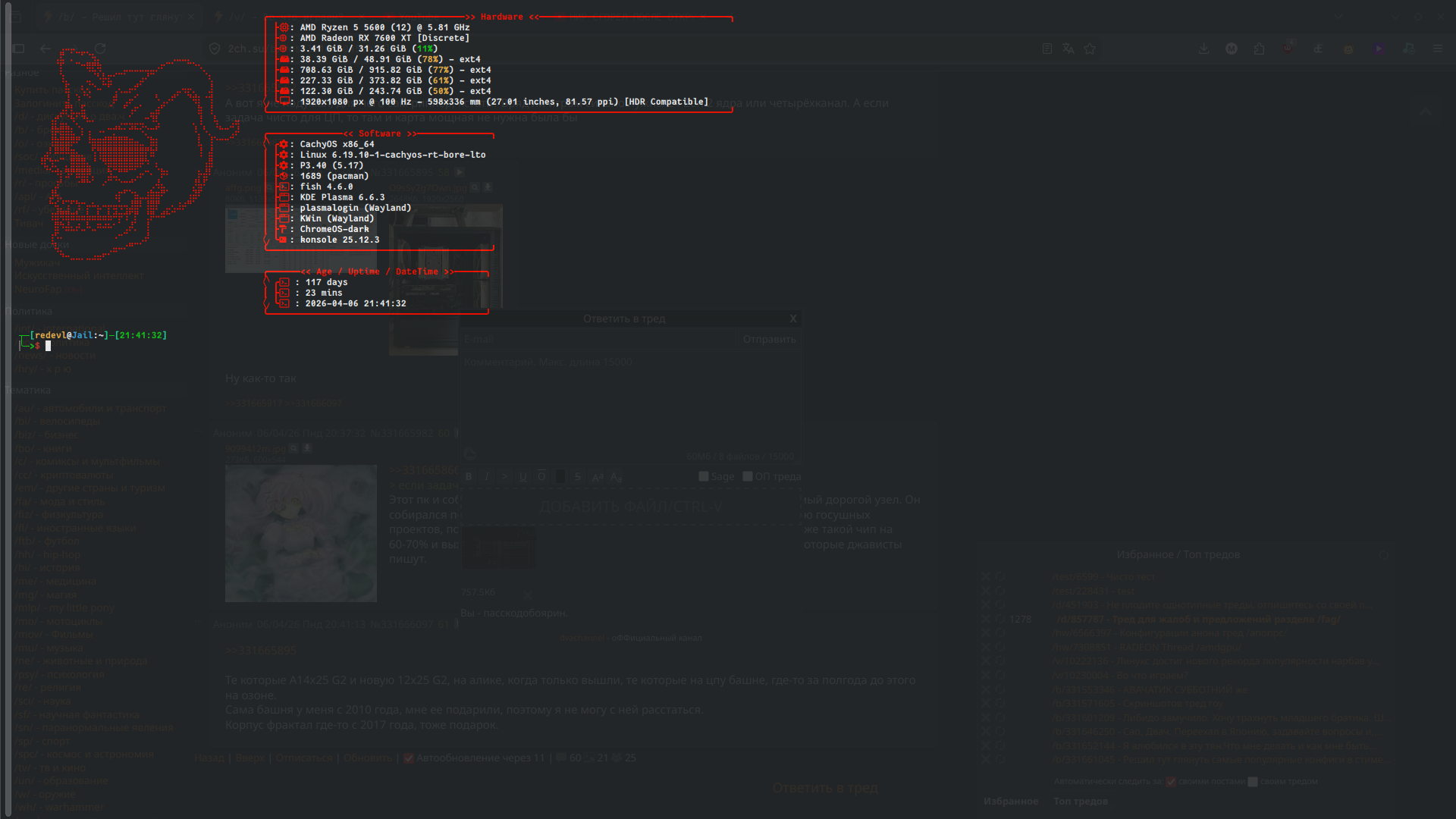
Task: Open the translate page icon in address bar
Action: pos(1068,49)
